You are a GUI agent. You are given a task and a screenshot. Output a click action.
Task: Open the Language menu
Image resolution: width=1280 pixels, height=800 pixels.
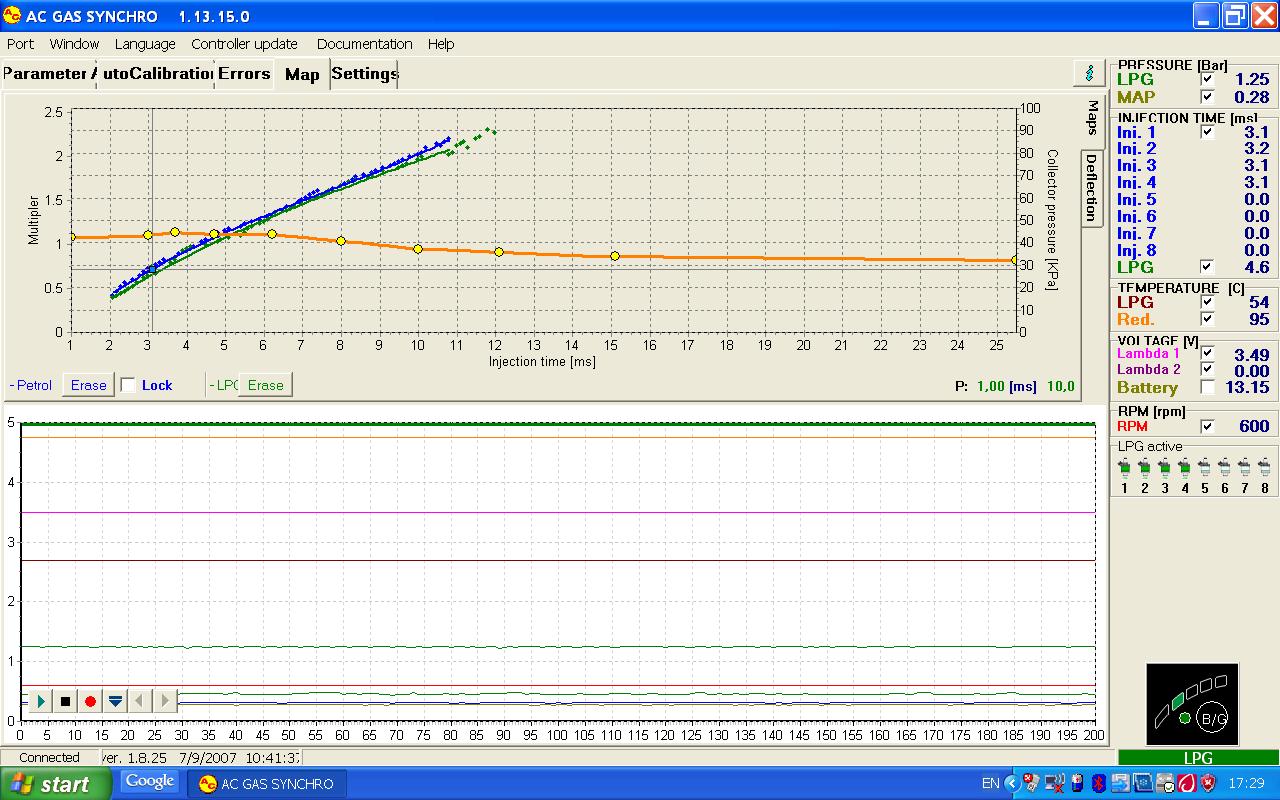[144, 44]
